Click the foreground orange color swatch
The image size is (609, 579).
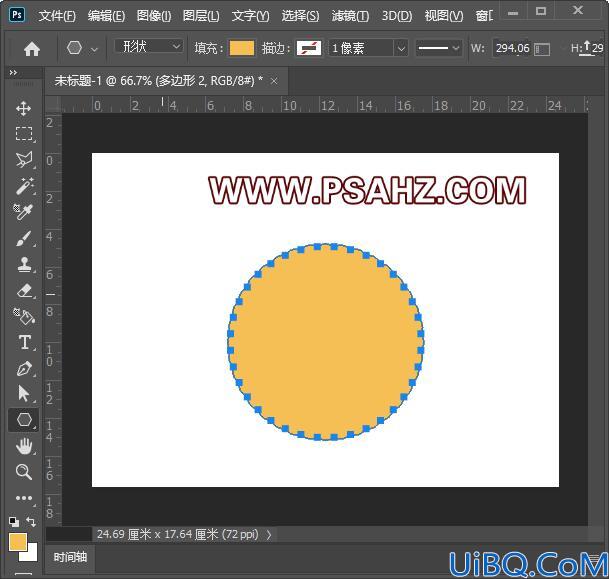pyautogui.click(x=17, y=541)
